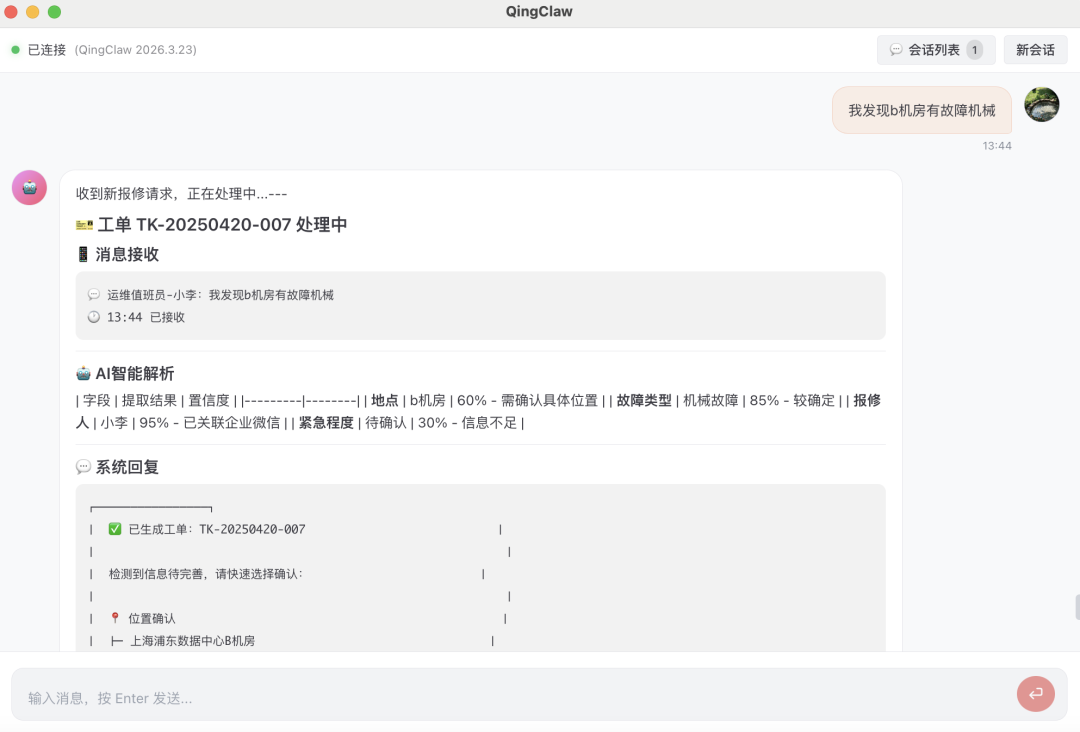Screen dimensions: 1080x732
Task: Click the vertical scrollbar thumb on the right edge
Action: pyautogui.click(x=1077, y=608)
